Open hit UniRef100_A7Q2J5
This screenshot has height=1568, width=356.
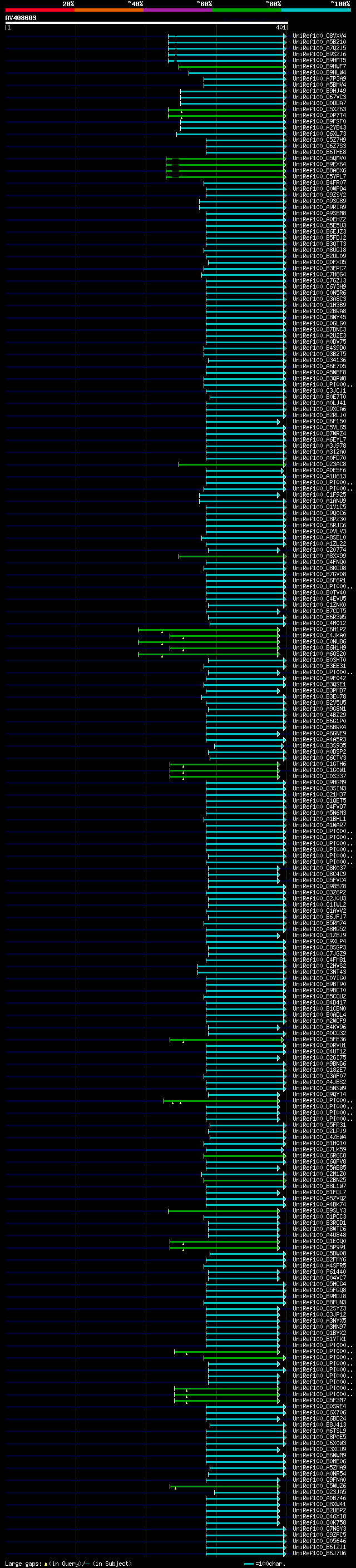coord(319,48)
